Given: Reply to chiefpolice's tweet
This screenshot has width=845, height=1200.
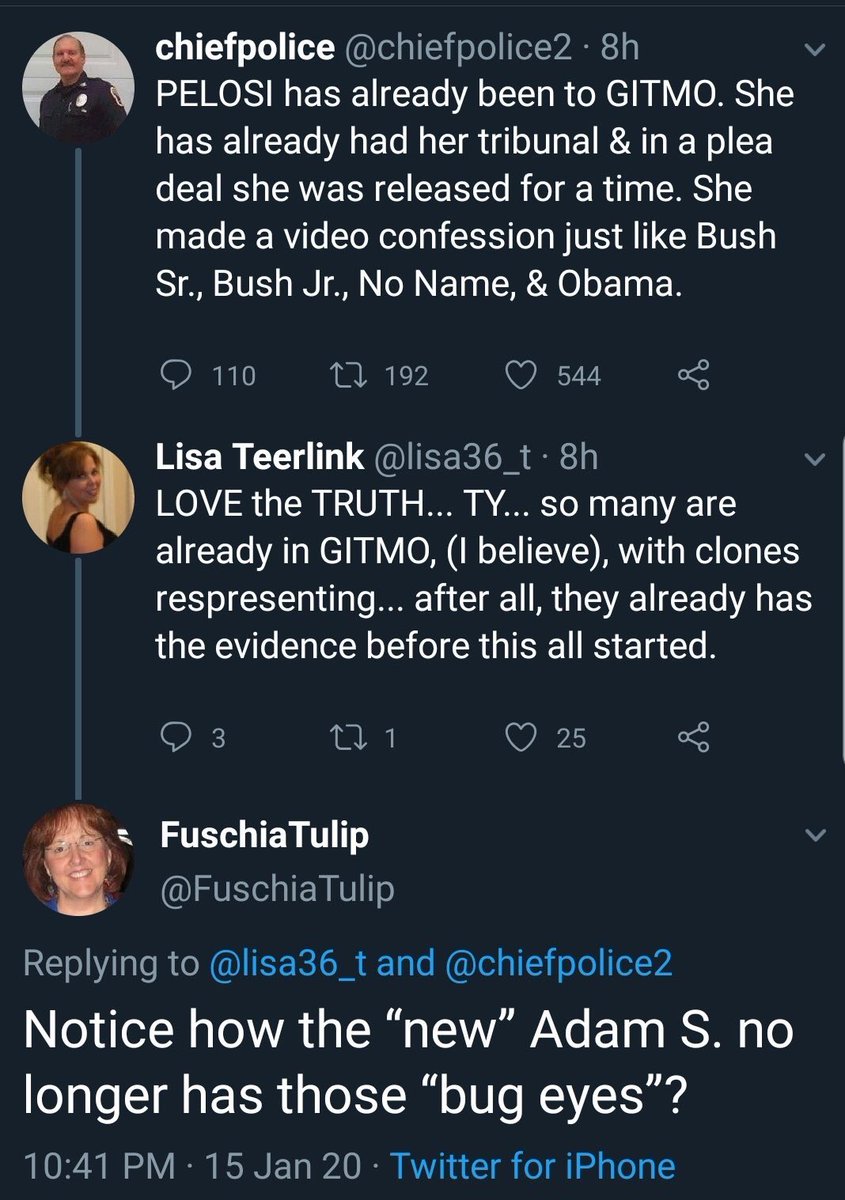Looking at the screenshot, I should (x=177, y=375).
